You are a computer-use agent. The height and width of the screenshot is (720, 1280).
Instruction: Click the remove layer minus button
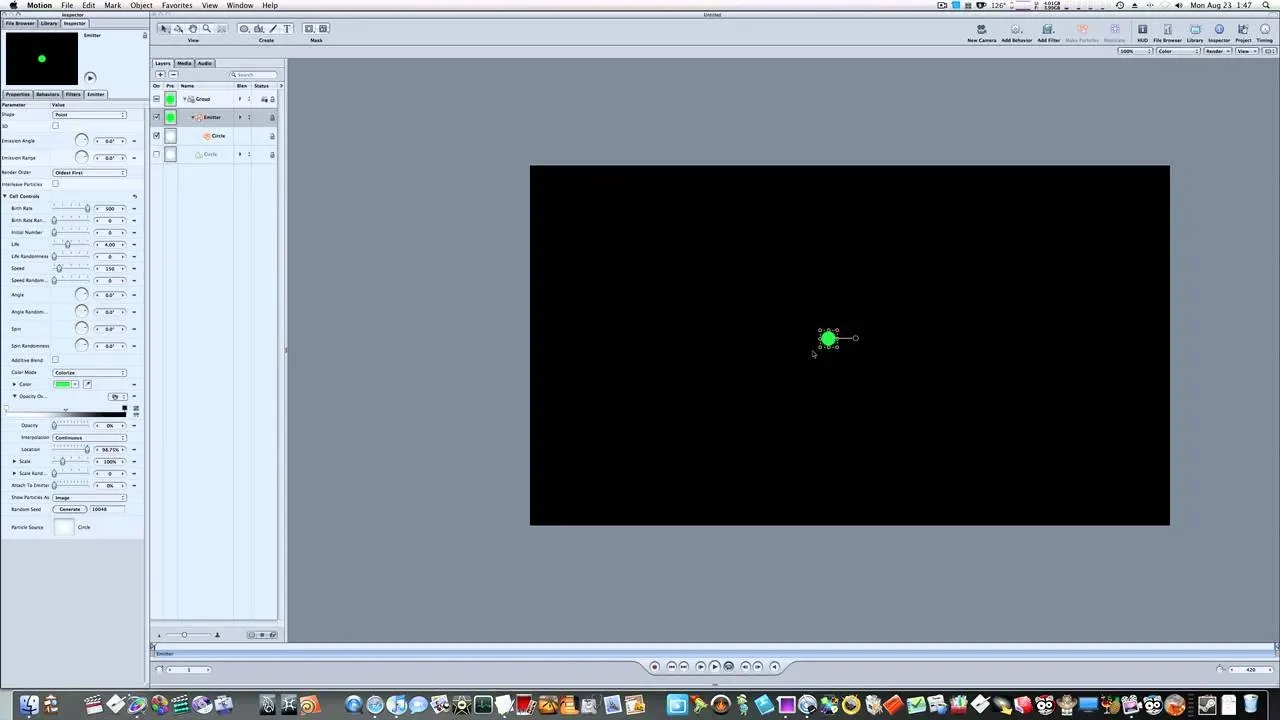pyautogui.click(x=173, y=75)
